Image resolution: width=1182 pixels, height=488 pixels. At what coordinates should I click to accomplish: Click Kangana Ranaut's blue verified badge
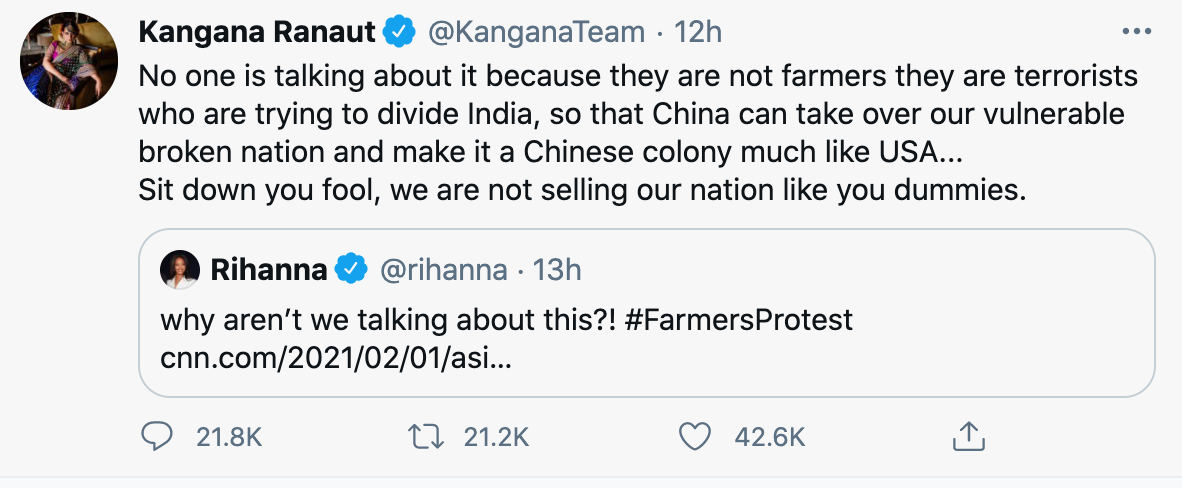pyautogui.click(x=400, y=32)
